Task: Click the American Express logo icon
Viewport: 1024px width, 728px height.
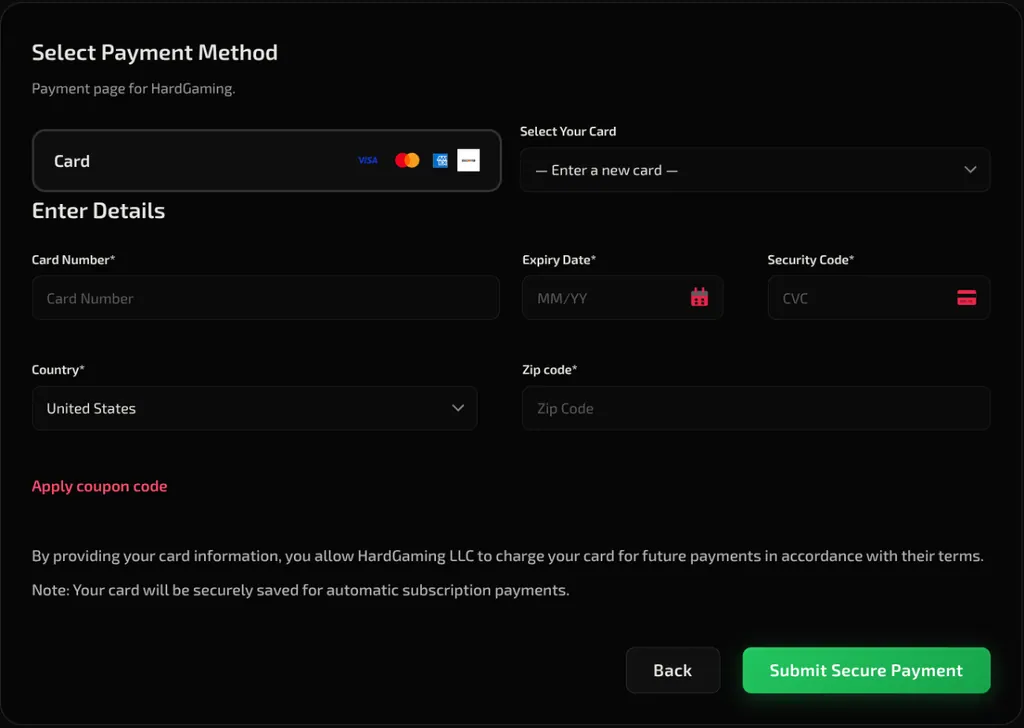Action: pyautogui.click(x=440, y=160)
